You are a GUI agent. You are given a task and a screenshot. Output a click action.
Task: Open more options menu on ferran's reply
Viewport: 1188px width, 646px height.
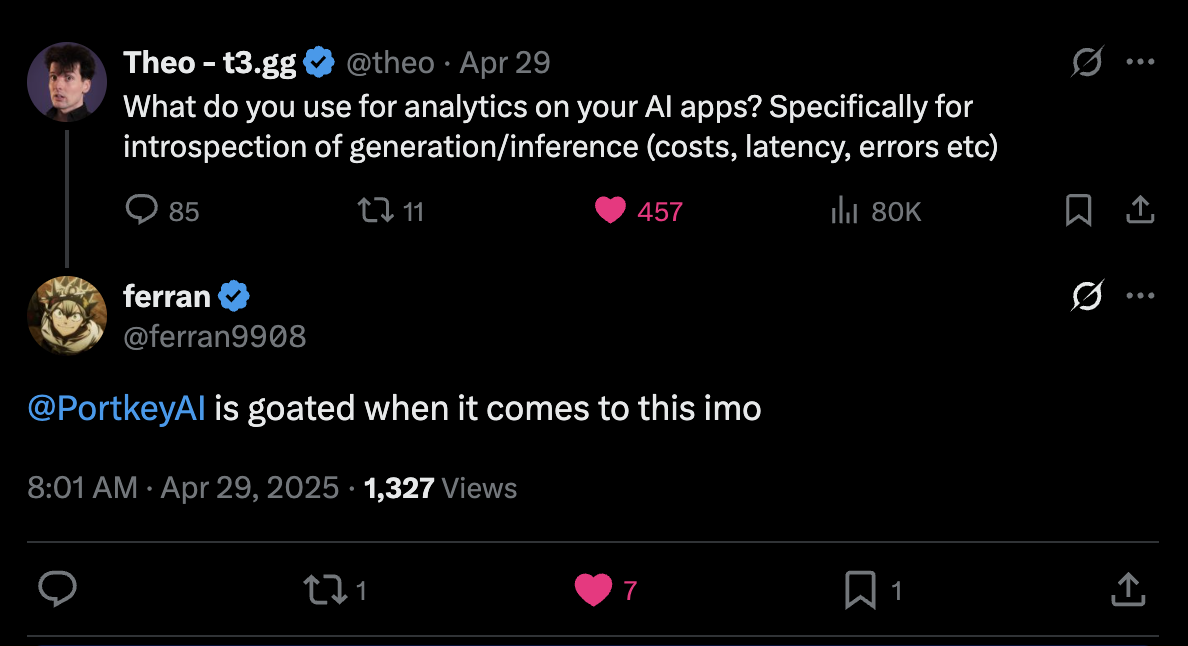click(1140, 296)
